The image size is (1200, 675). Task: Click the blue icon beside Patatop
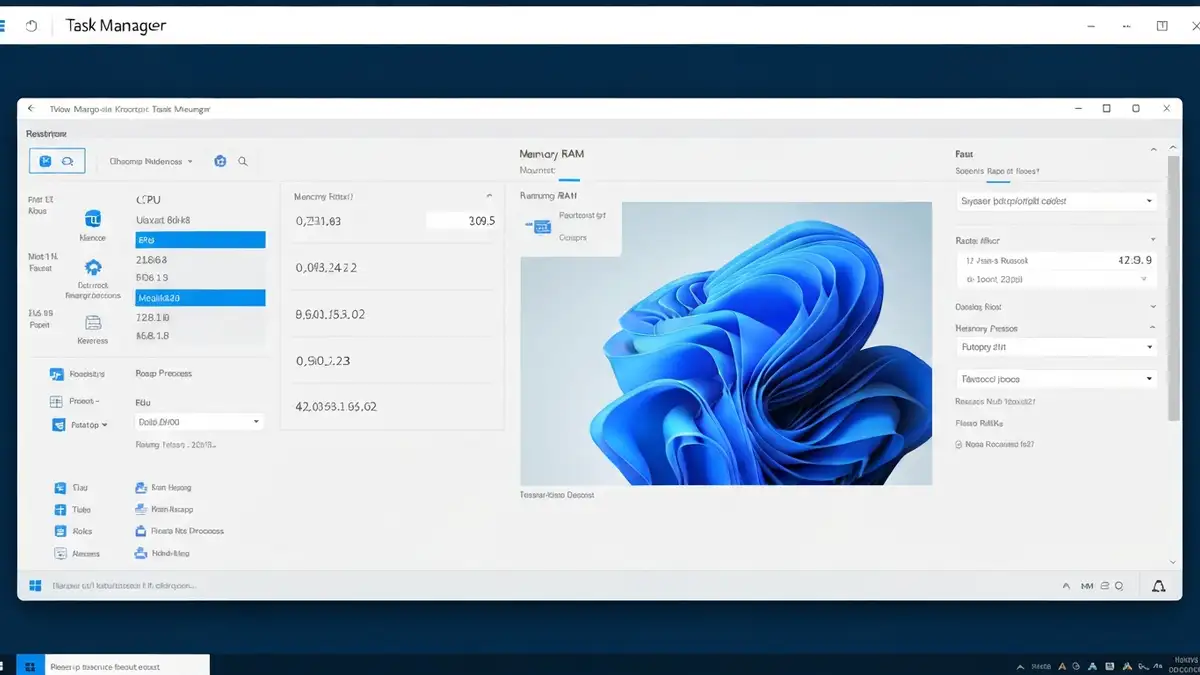point(57,425)
